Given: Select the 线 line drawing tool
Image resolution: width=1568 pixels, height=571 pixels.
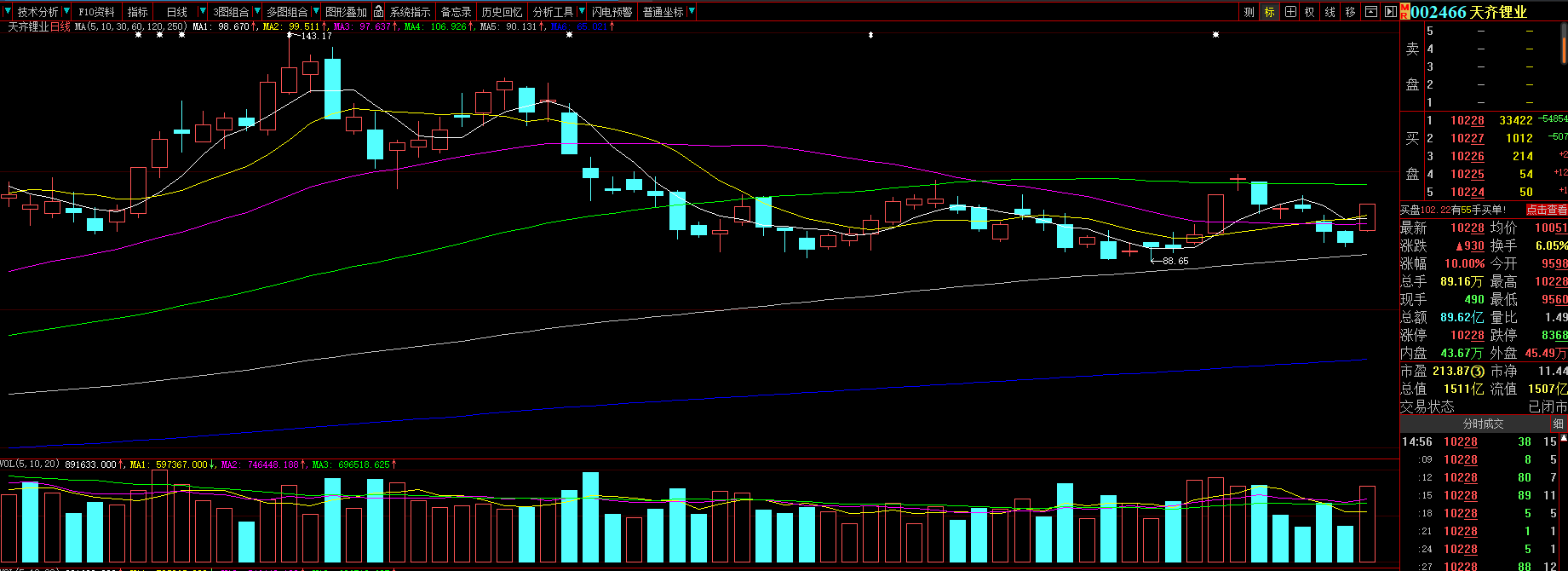Looking at the screenshot, I should click(1330, 12).
